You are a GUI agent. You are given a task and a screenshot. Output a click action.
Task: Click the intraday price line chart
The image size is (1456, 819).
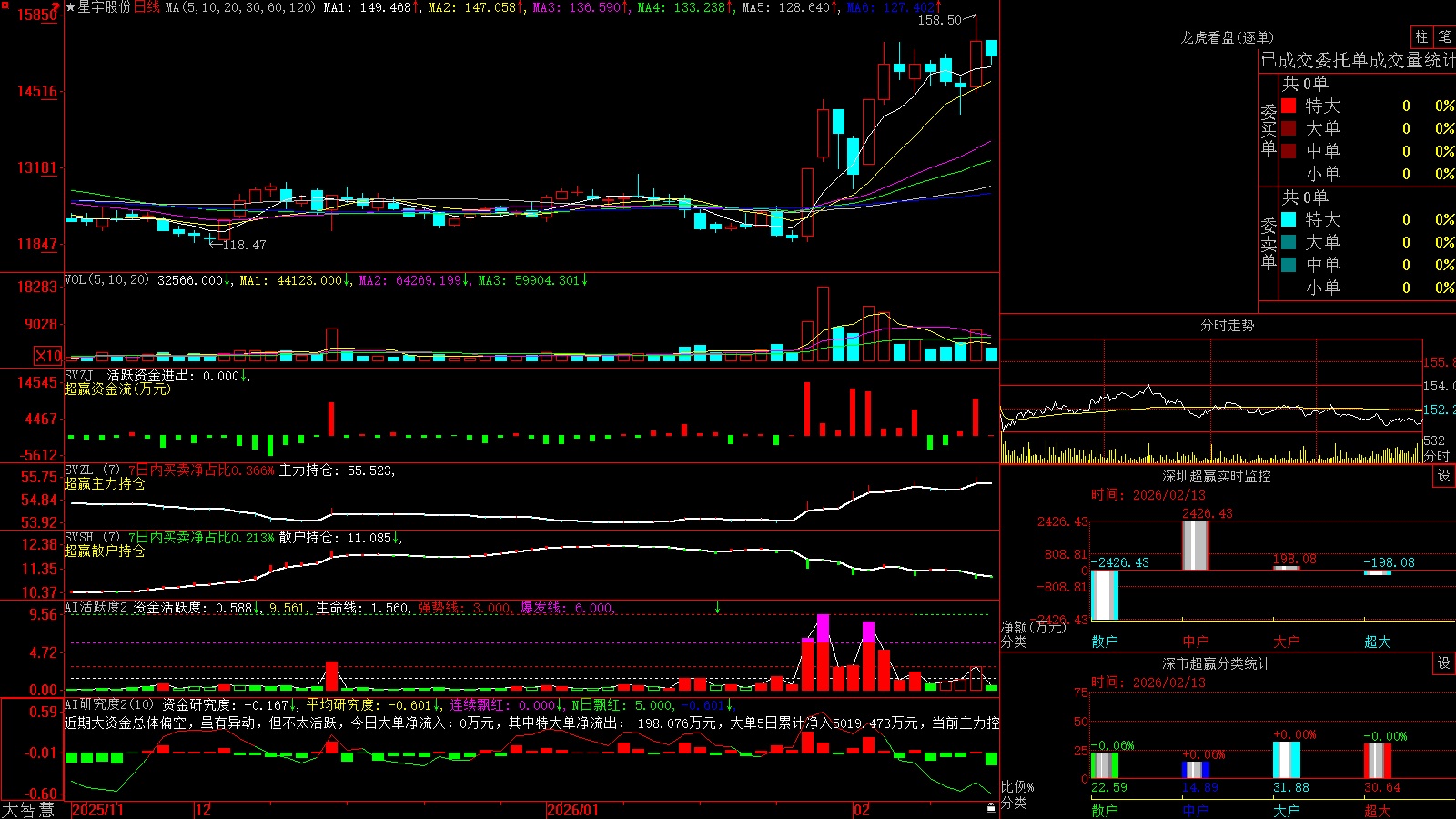coord(1211,409)
